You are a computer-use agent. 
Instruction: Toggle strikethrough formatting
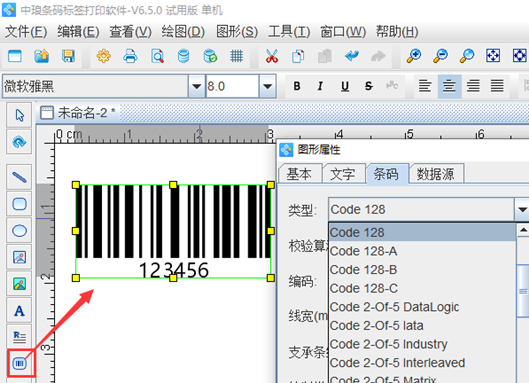click(x=368, y=86)
